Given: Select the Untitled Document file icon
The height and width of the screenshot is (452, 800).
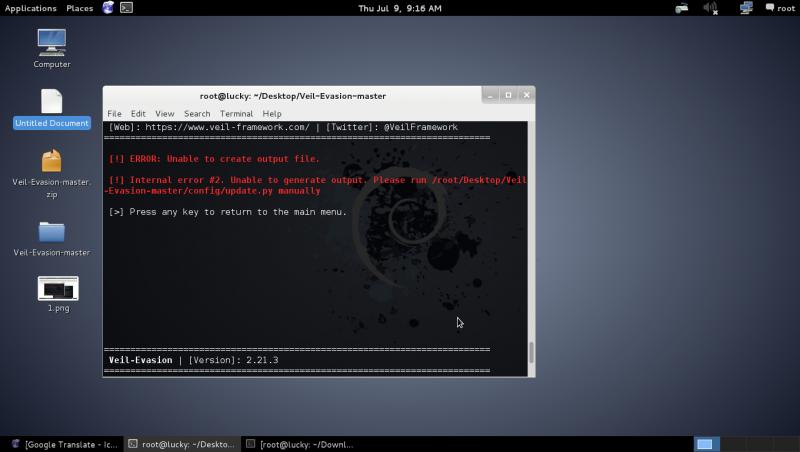Looking at the screenshot, I should point(52,102).
